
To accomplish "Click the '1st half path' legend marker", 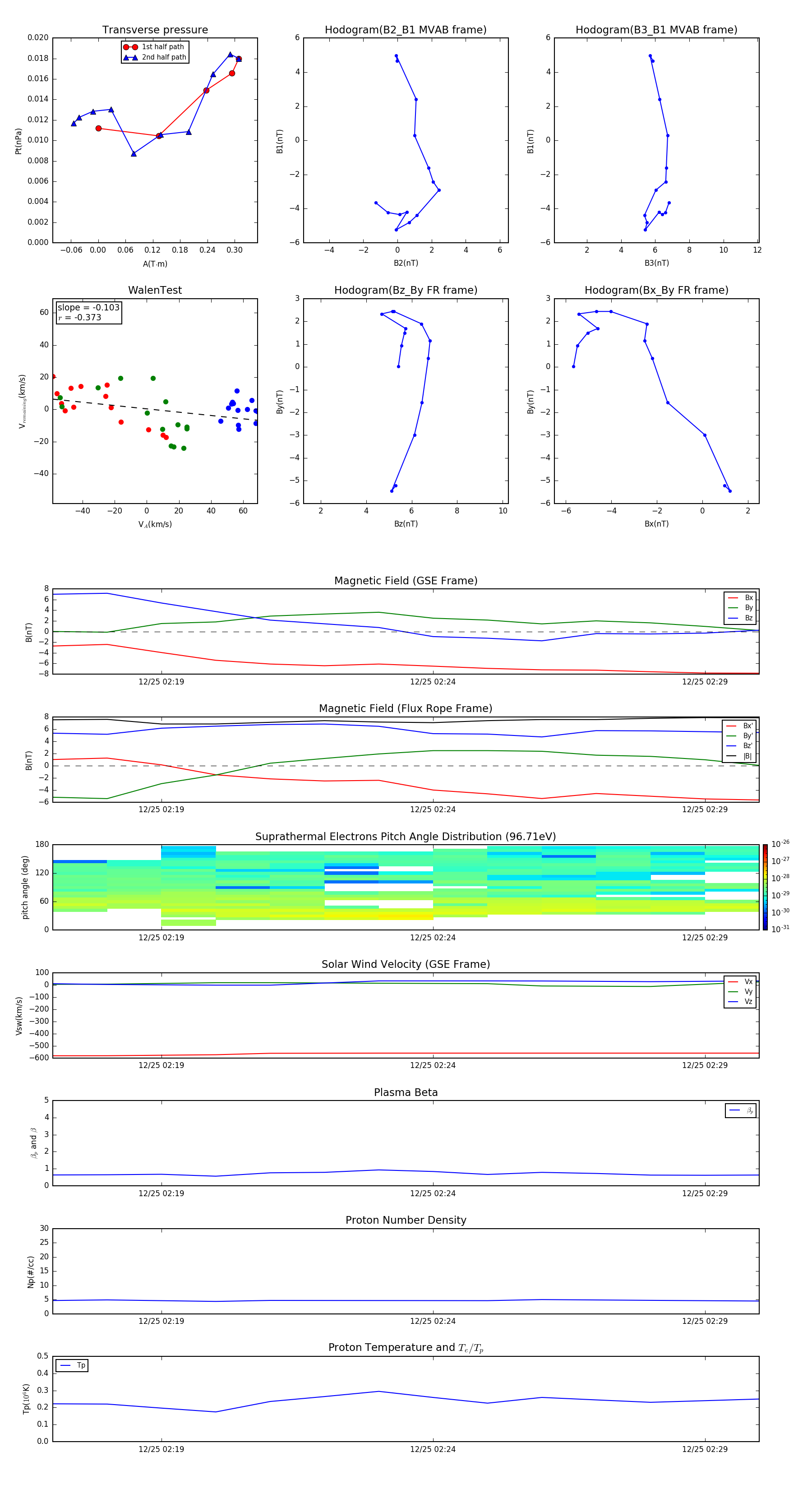I will [131, 47].
